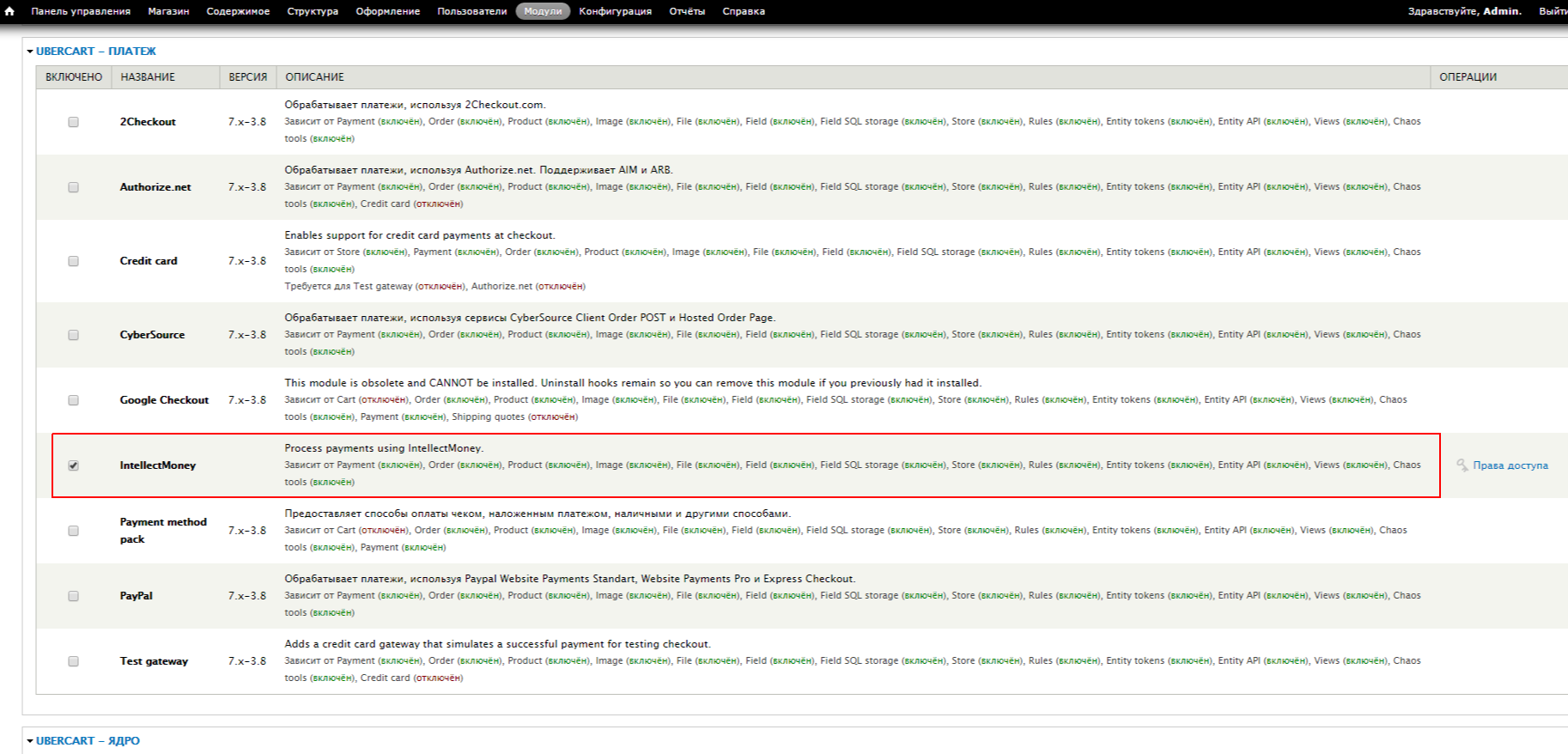Toggle the Authorize.net checkbox
The width and height of the screenshot is (1568, 754).
pyautogui.click(x=73, y=187)
